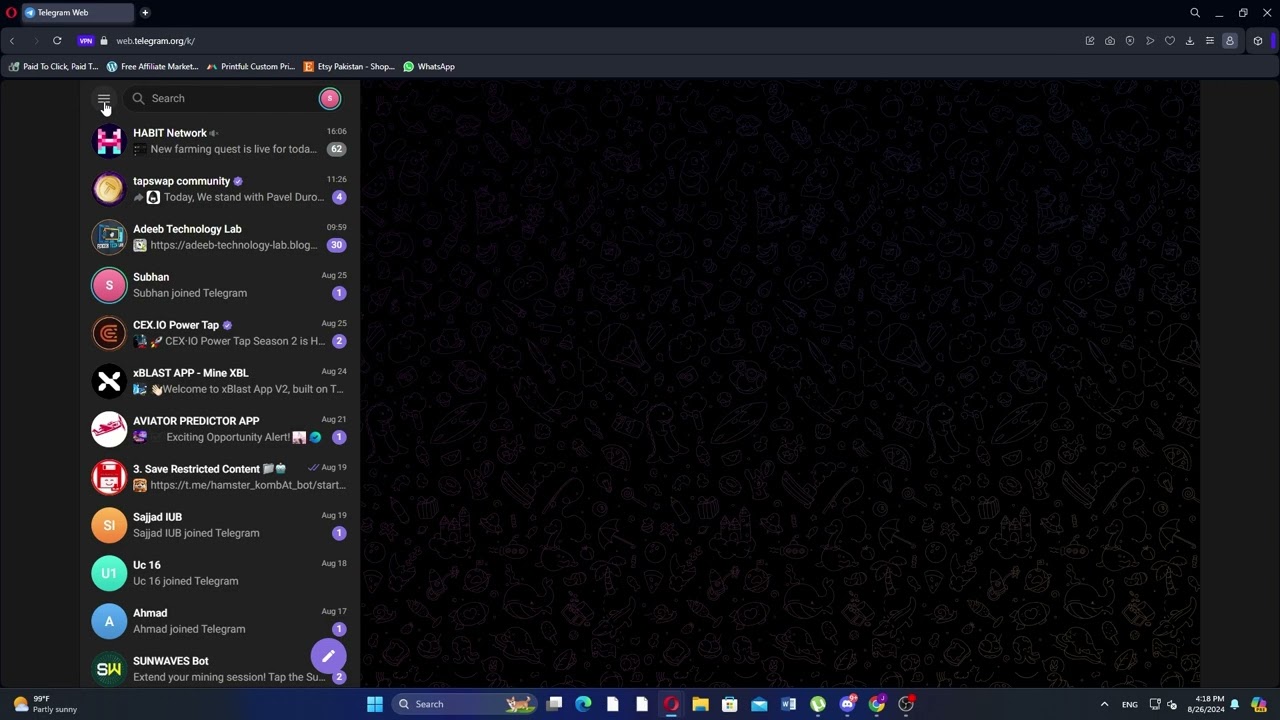Open the WhatsApp bookmark
1280x720 pixels.
click(429, 67)
